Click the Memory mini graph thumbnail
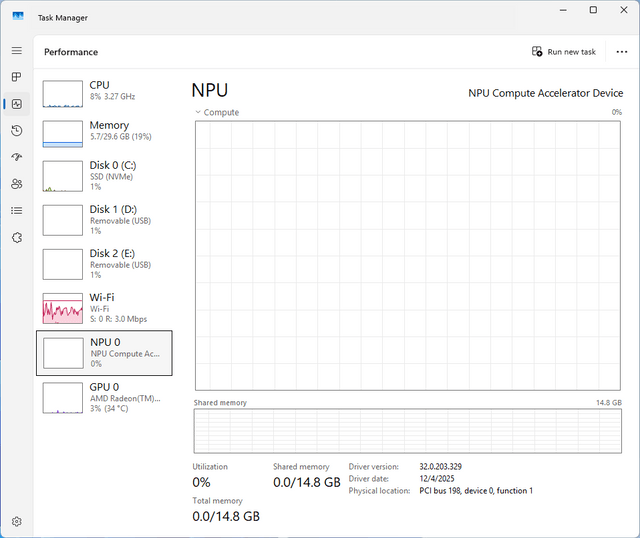This screenshot has height=538, width=640. [x=63, y=134]
